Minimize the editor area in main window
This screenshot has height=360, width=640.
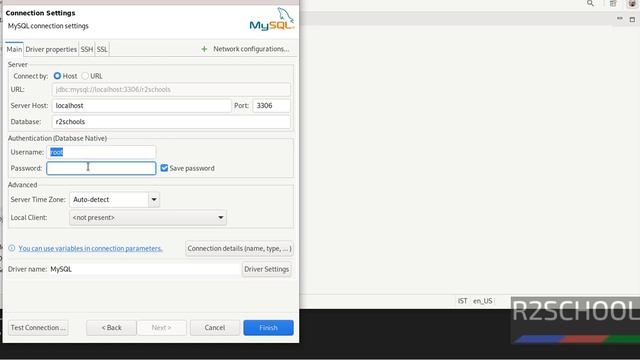click(x=620, y=19)
